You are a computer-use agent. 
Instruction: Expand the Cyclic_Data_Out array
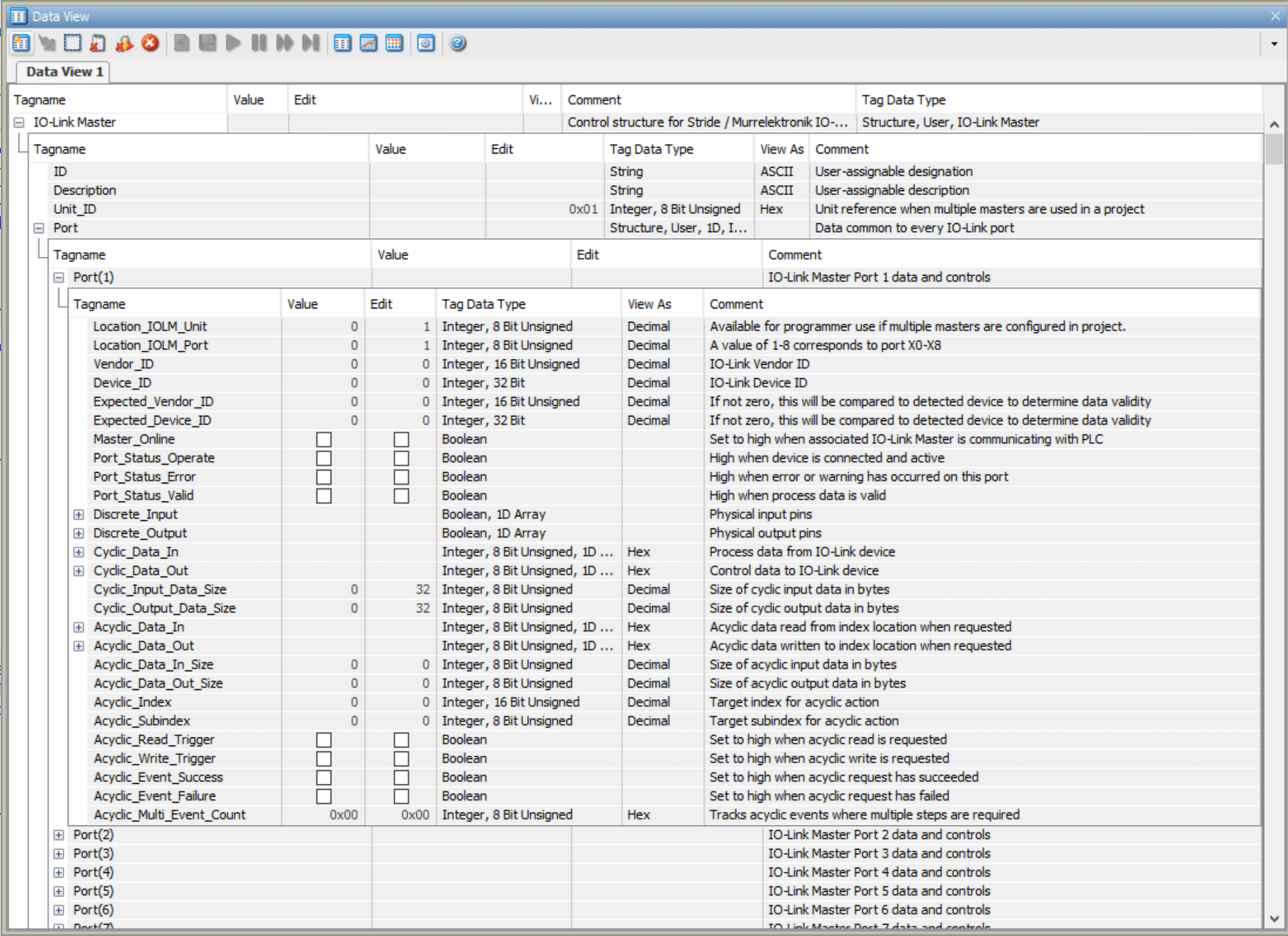point(79,571)
